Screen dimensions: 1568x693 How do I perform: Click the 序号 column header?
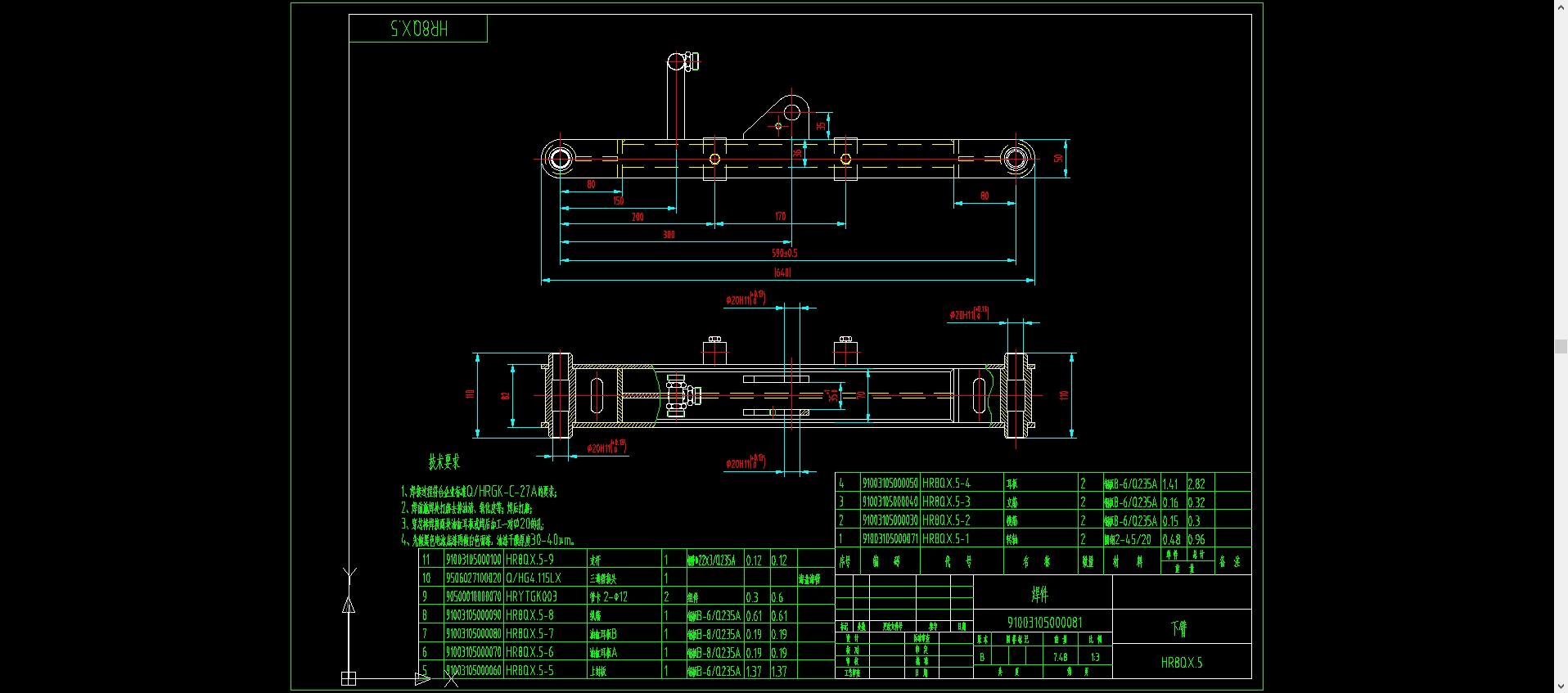point(845,561)
